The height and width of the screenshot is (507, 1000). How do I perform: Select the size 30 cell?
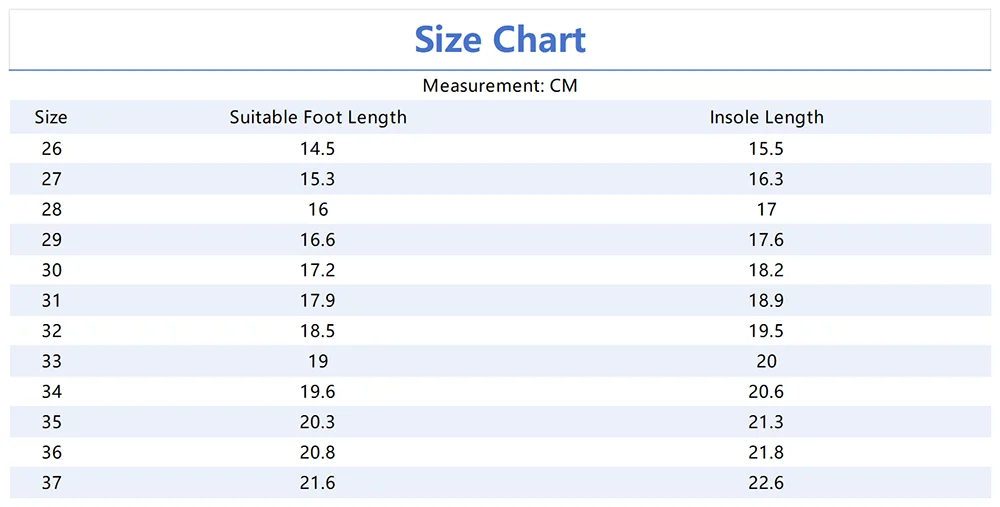51,270
